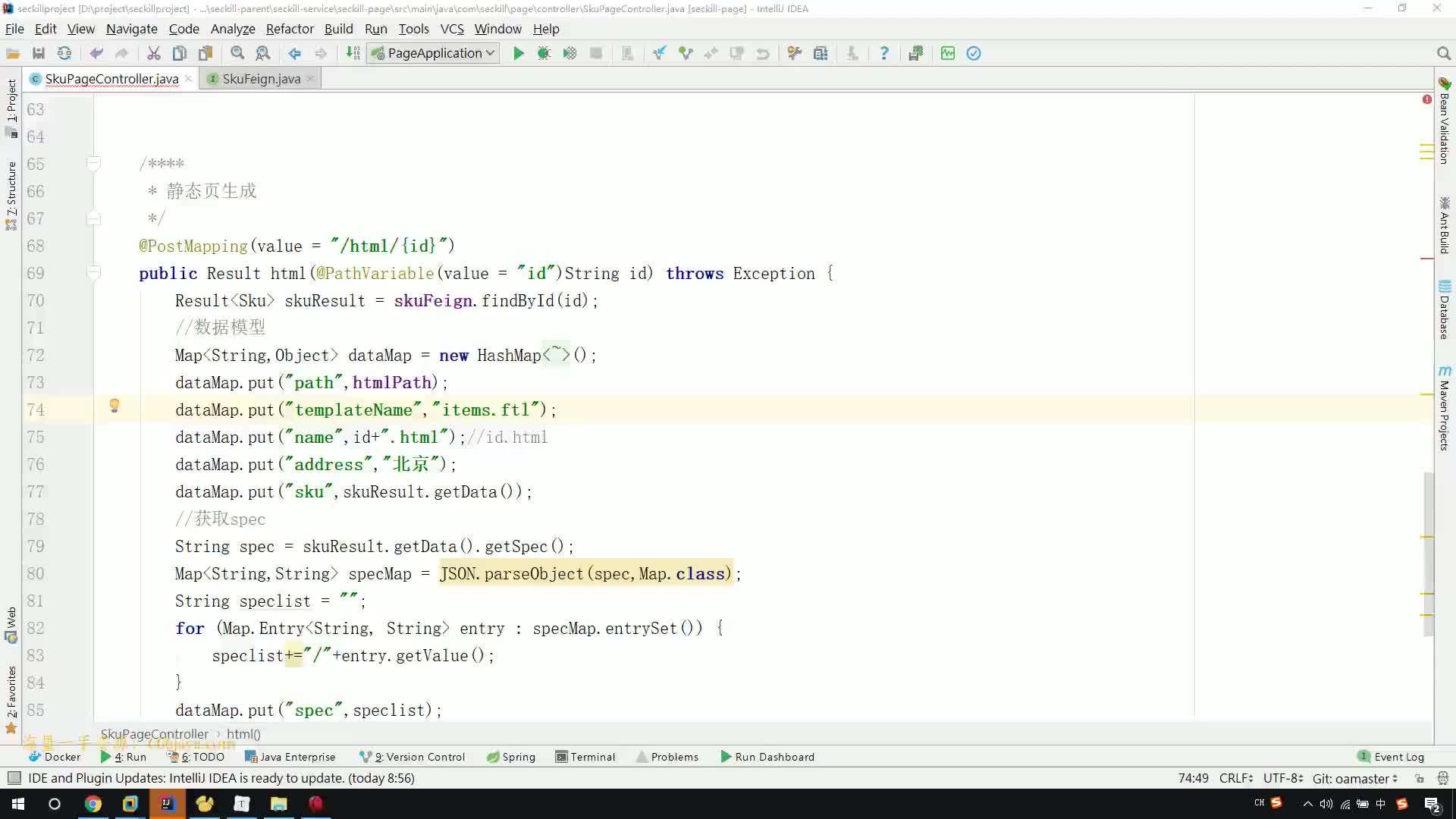Open the VCS menu
Screen dimensions: 1456x819
tap(452, 29)
